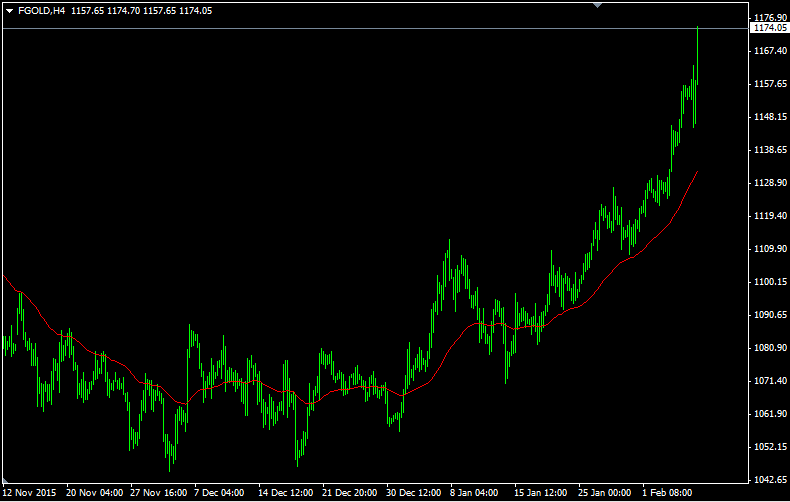The image size is (790, 502).
Task: Click the 1071.40 price scale label
Action: point(770,381)
